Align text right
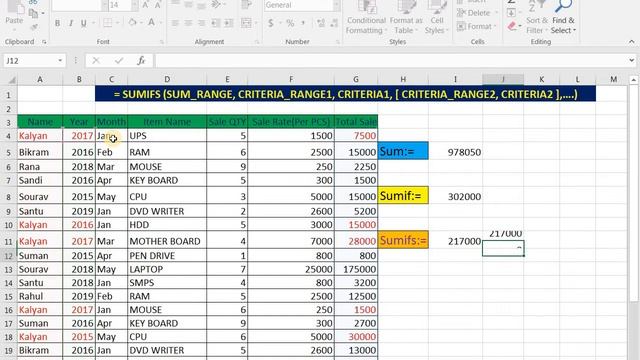The height and width of the screenshot is (360, 640). click(201, 23)
